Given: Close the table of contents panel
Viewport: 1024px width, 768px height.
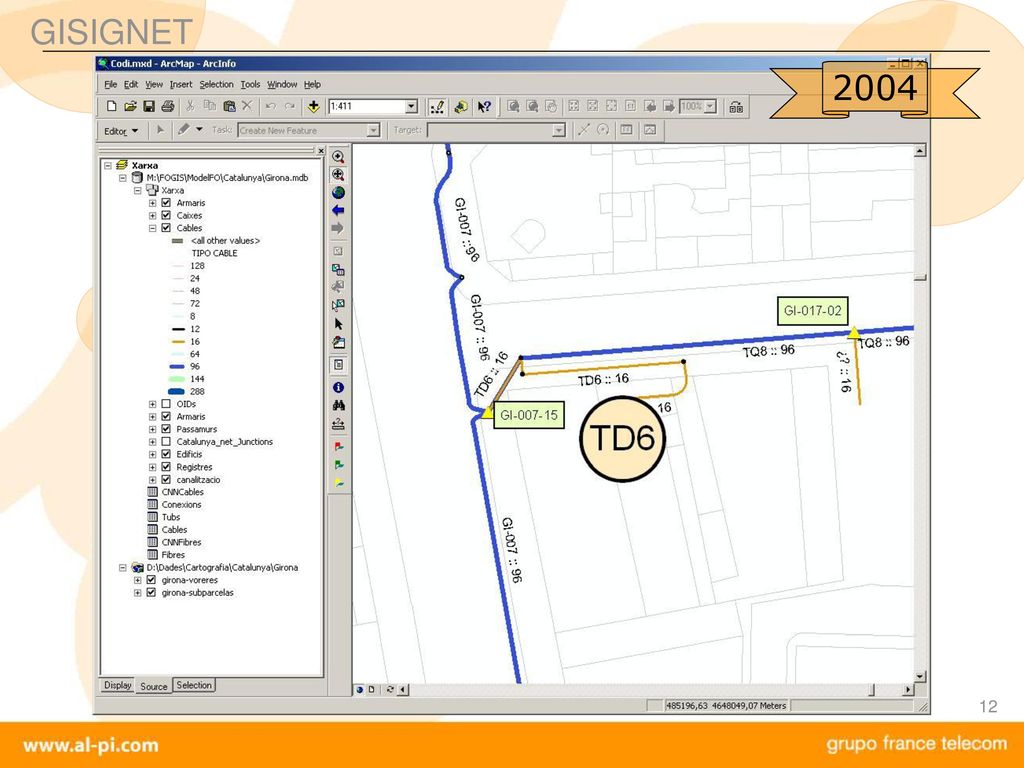Looking at the screenshot, I should tap(321, 151).
